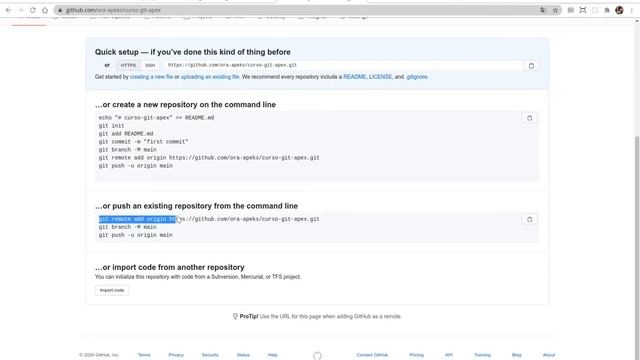Click the screenshot capture extension icon

[x=583, y=10]
